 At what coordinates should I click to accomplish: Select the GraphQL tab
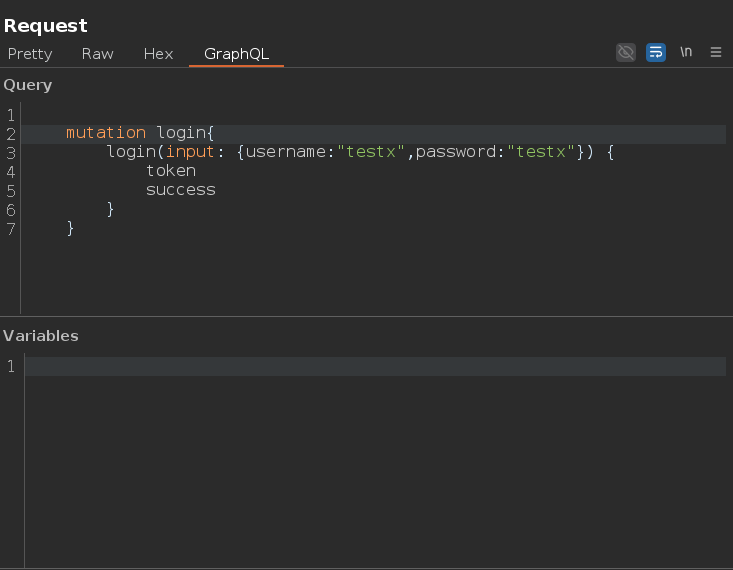click(x=236, y=54)
